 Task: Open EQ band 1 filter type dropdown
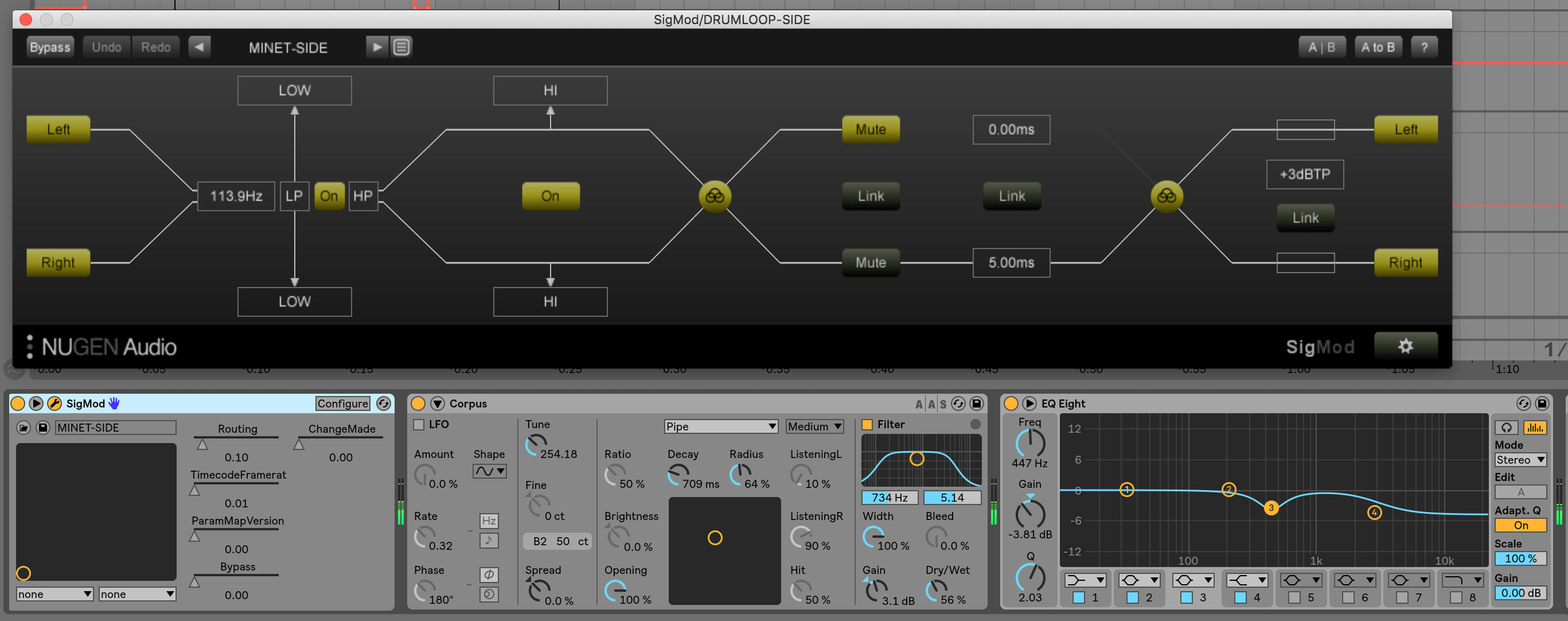[1085, 580]
